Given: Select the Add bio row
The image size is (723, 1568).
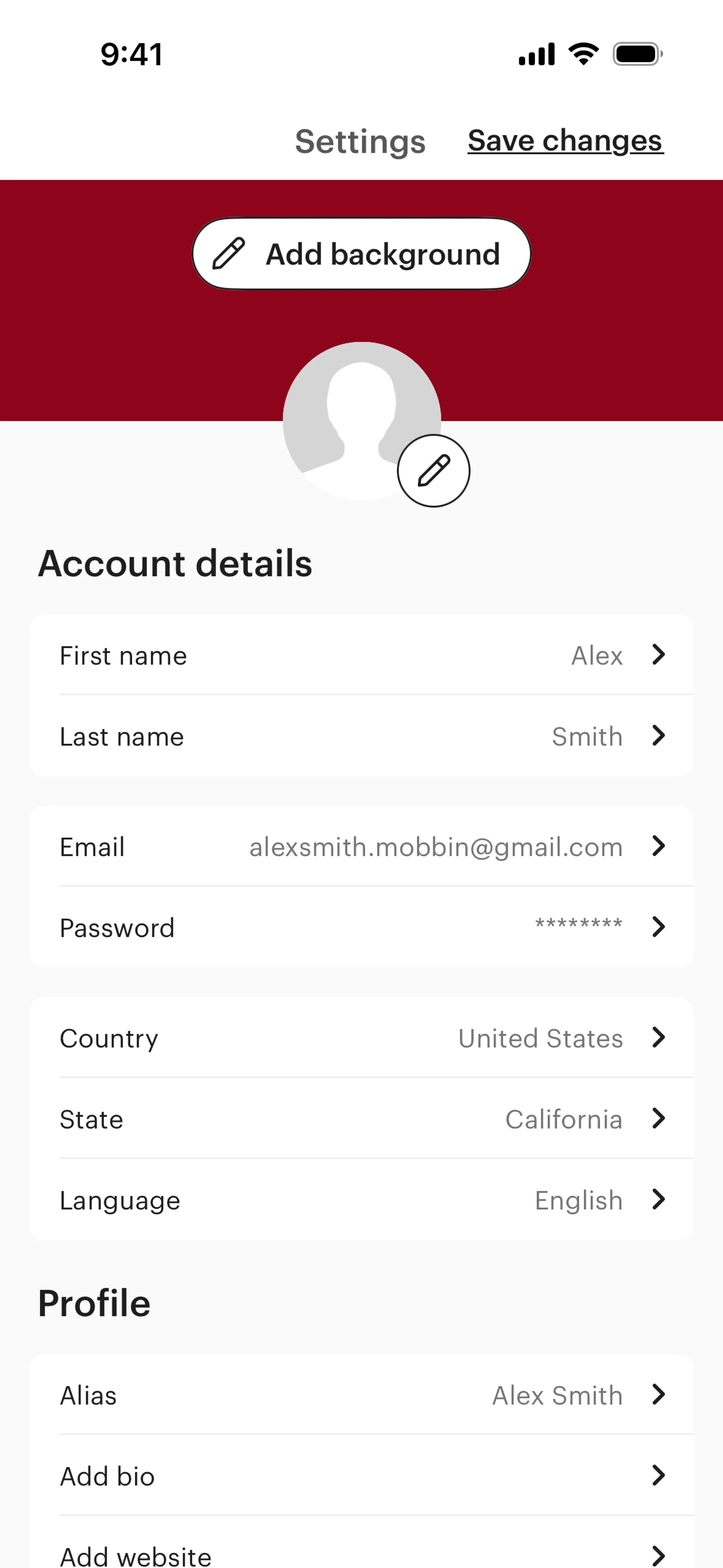Looking at the screenshot, I should click(361, 1475).
